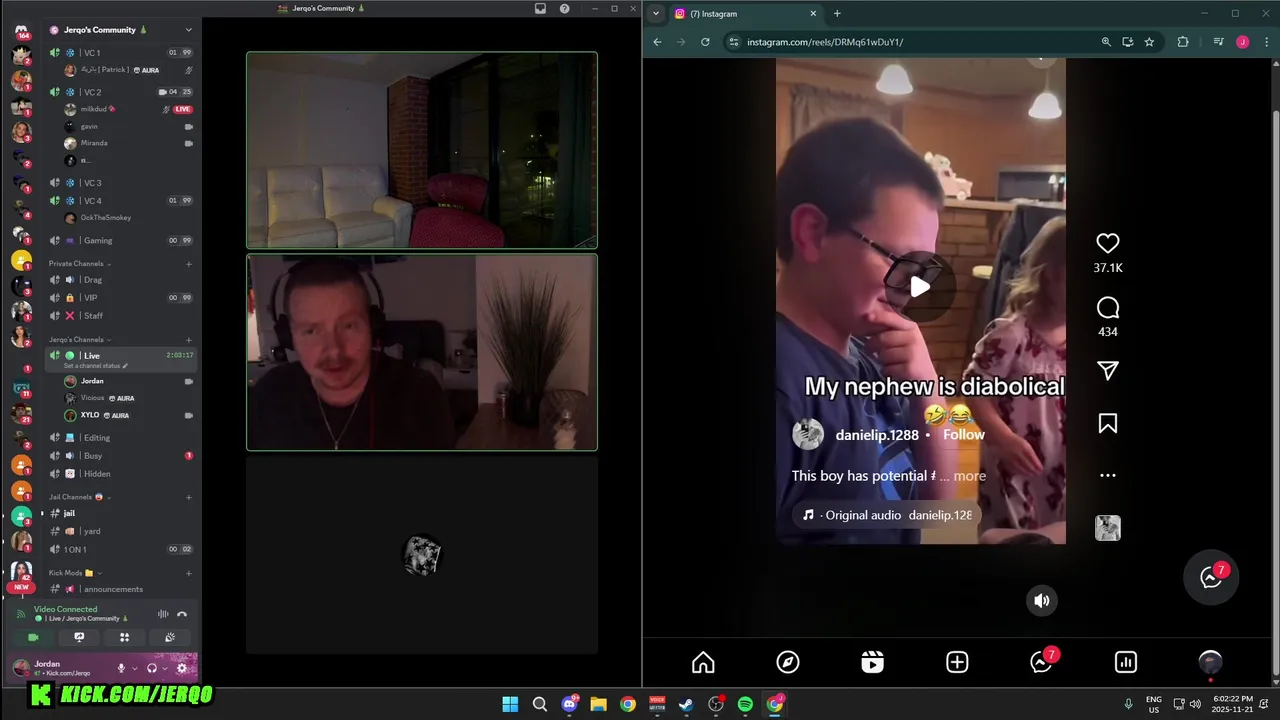Open Spotify from the taskbar
Image resolution: width=1280 pixels, height=720 pixels.
pos(745,704)
